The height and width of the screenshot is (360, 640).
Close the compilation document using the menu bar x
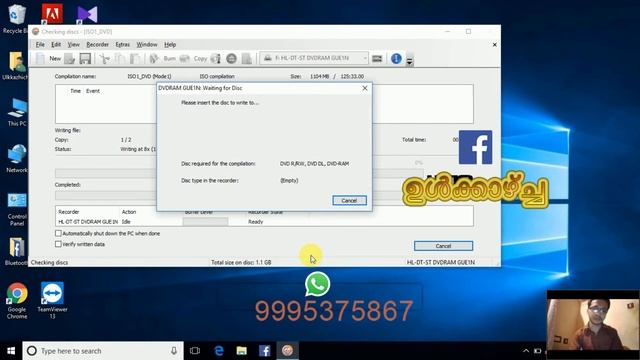pyautogui.click(x=495, y=44)
